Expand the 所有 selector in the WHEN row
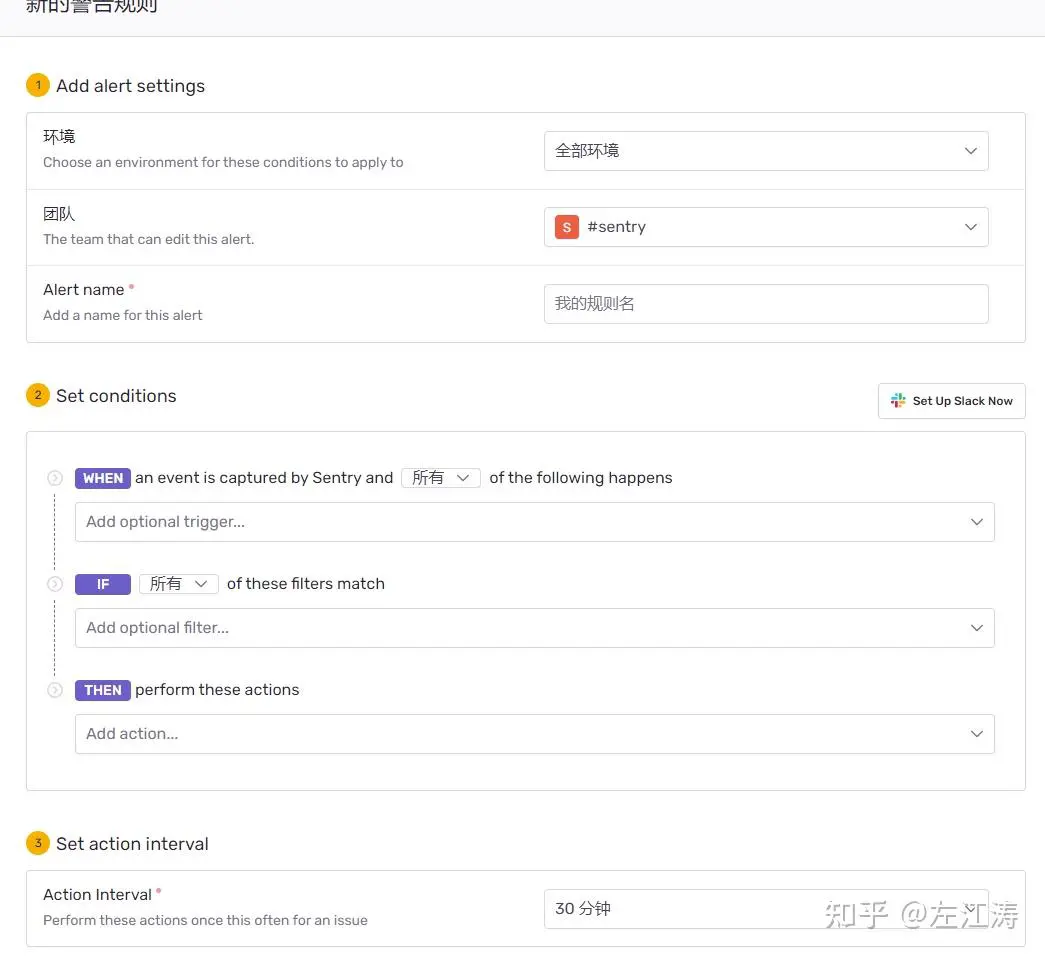Image resolution: width=1045 pixels, height=958 pixels. pos(440,478)
